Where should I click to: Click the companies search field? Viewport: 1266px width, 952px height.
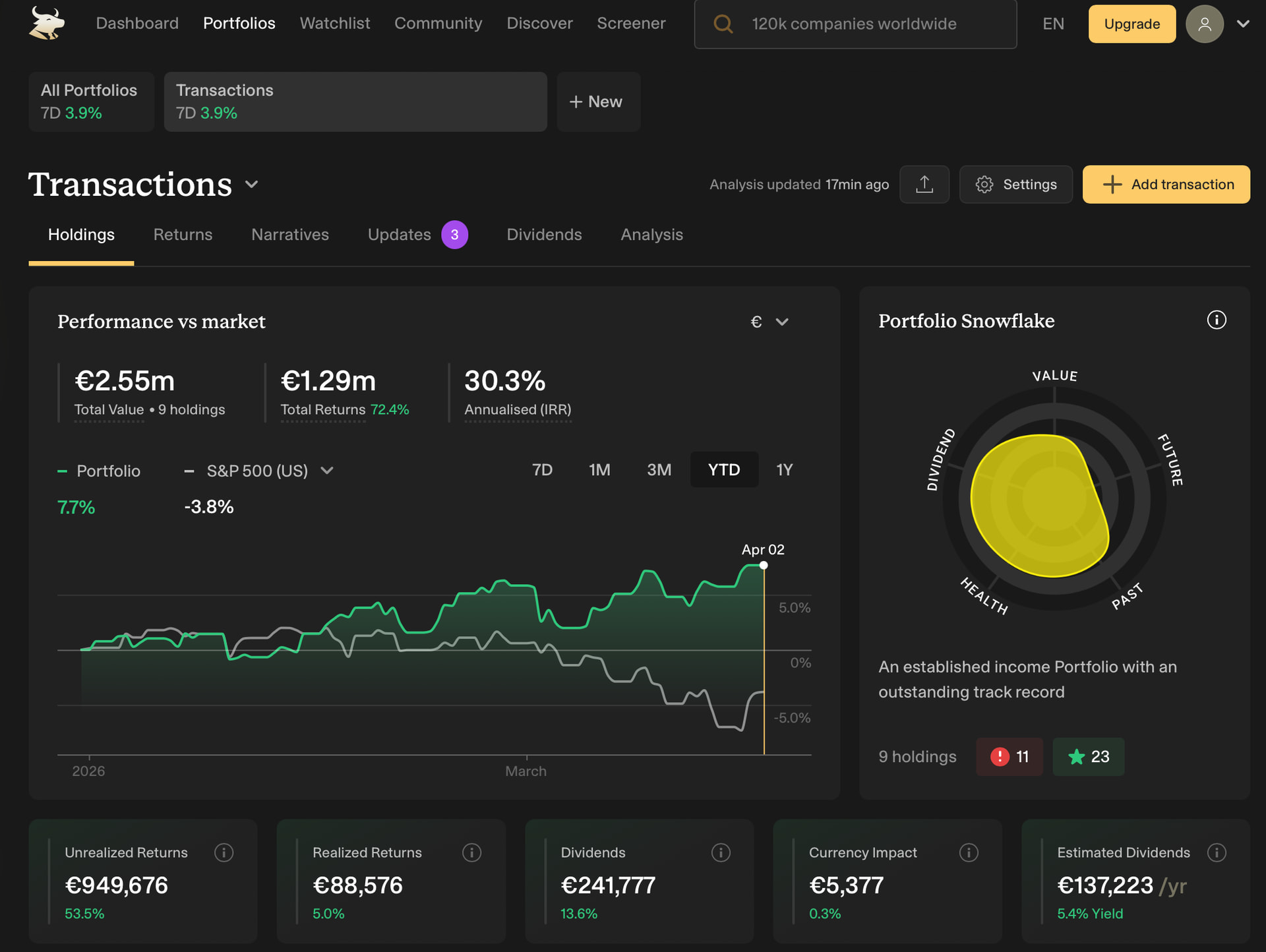click(855, 24)
